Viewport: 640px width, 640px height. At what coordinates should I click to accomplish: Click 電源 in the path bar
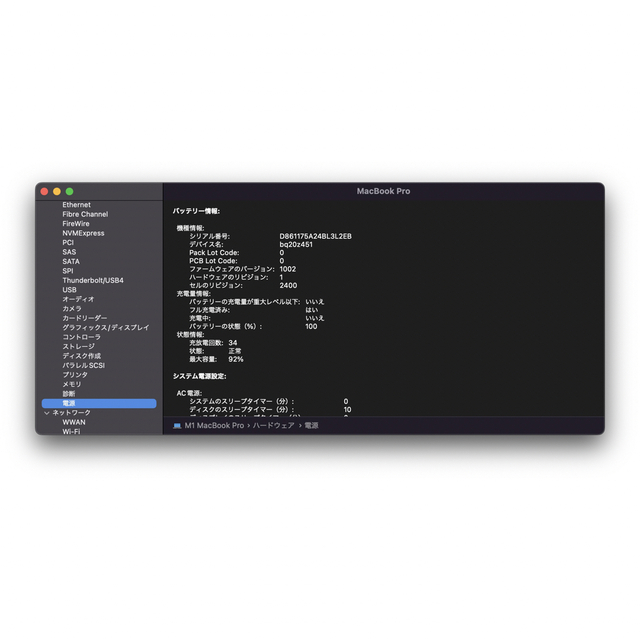pos(311,425)
